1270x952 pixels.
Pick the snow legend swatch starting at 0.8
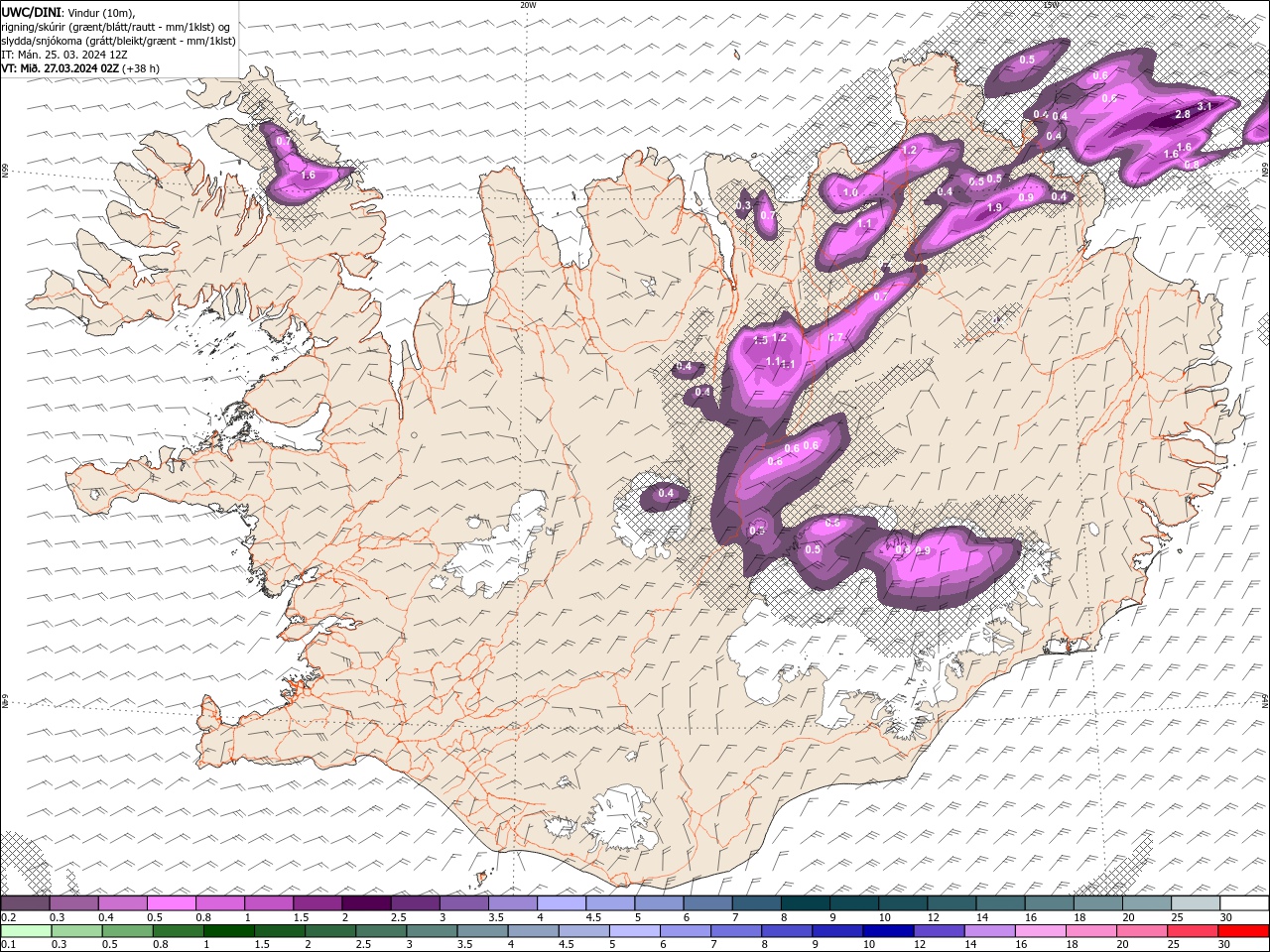coord(219,903)
